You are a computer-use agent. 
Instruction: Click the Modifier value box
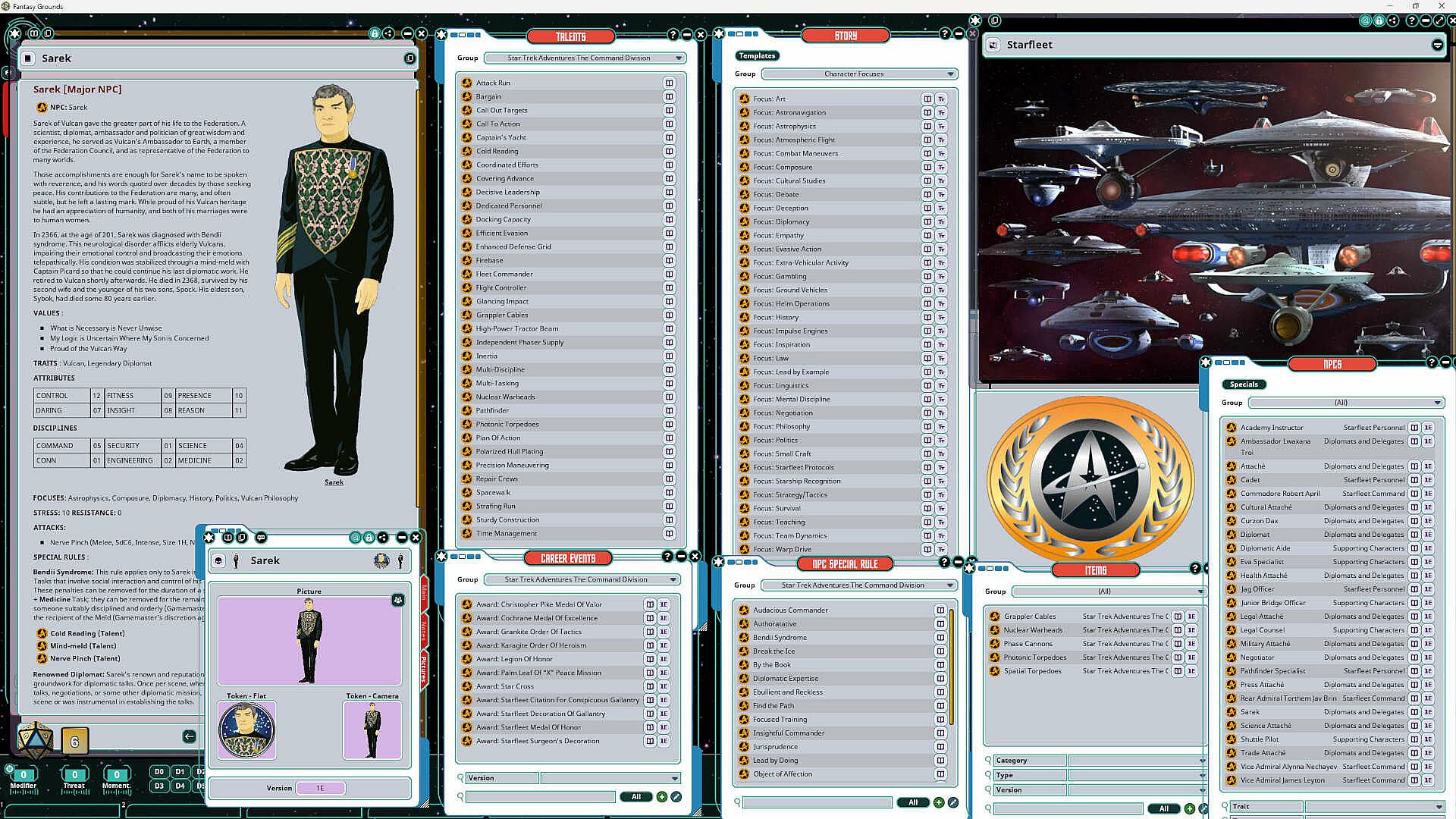pos(23,775)
